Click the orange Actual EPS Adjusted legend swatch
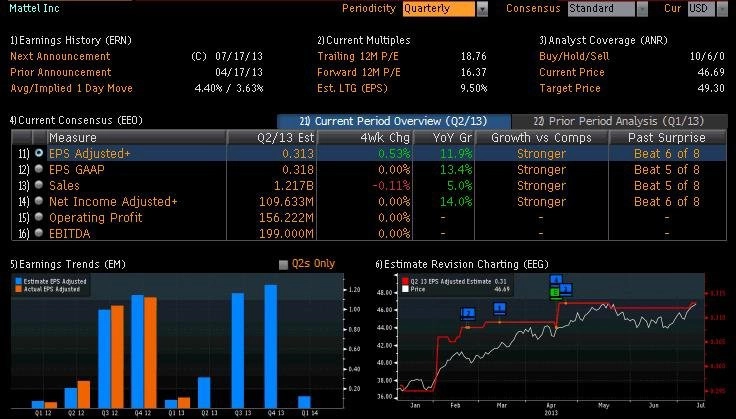Screen dimensions: 736x419 [x=19, y=289]
